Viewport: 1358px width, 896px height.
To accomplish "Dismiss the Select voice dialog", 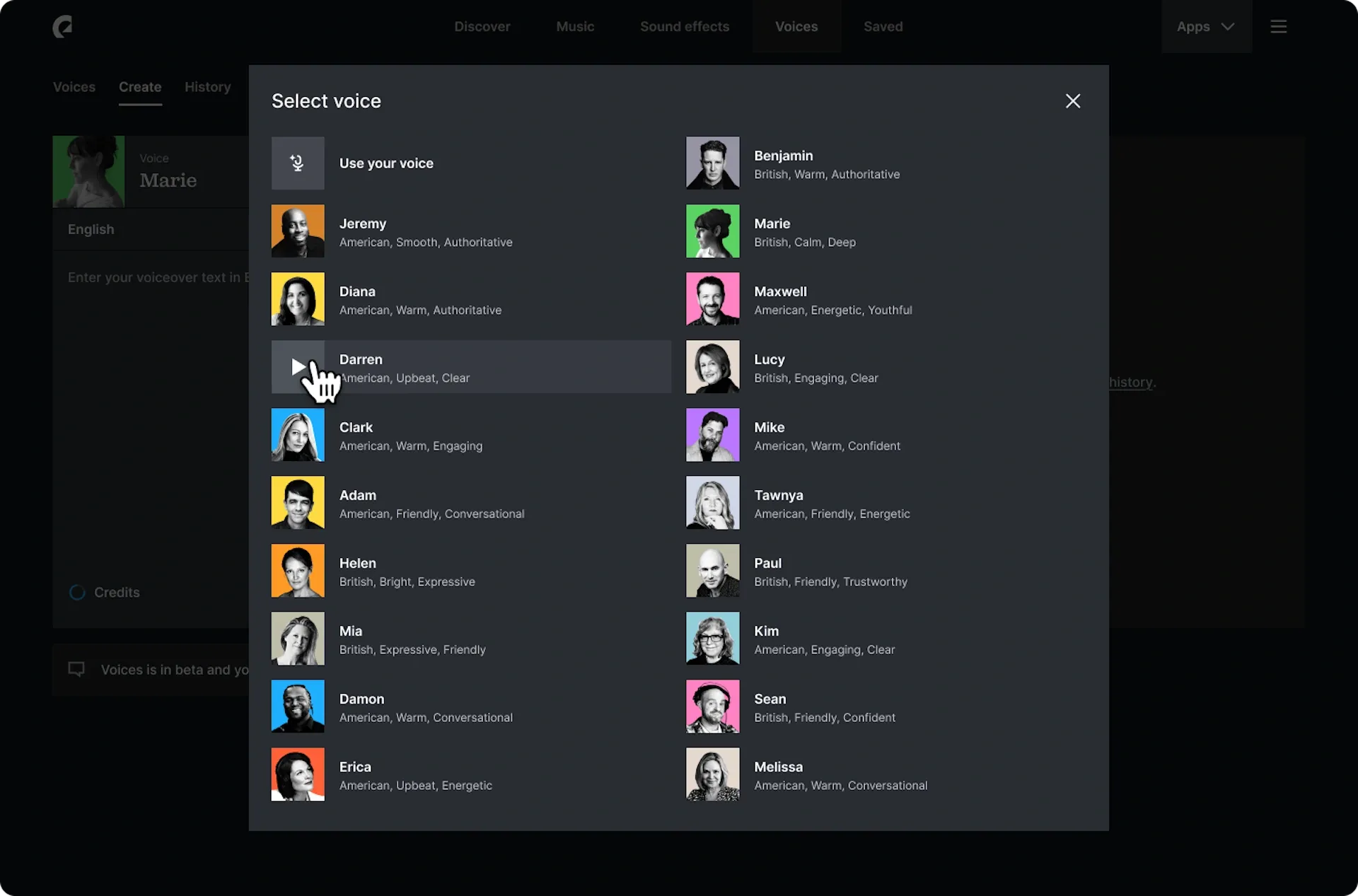I will point(1073,100).
